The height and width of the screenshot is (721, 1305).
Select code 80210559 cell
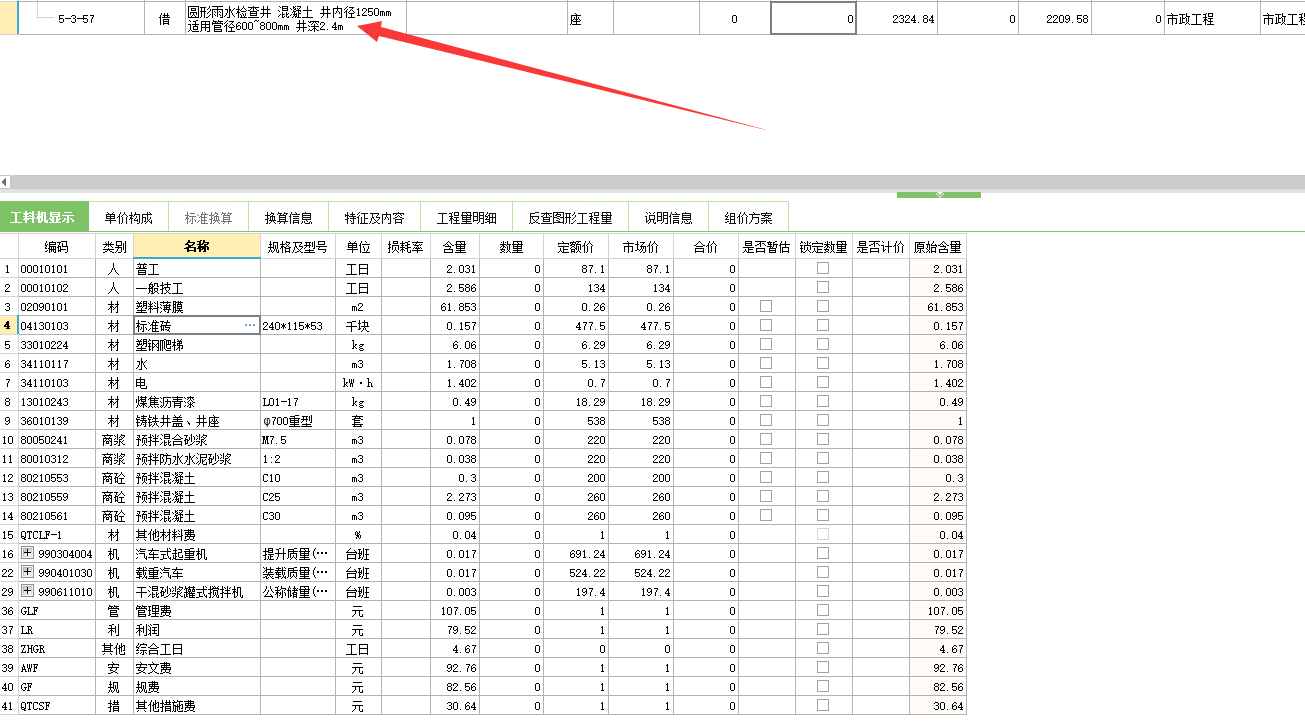(x=57, y=497)
